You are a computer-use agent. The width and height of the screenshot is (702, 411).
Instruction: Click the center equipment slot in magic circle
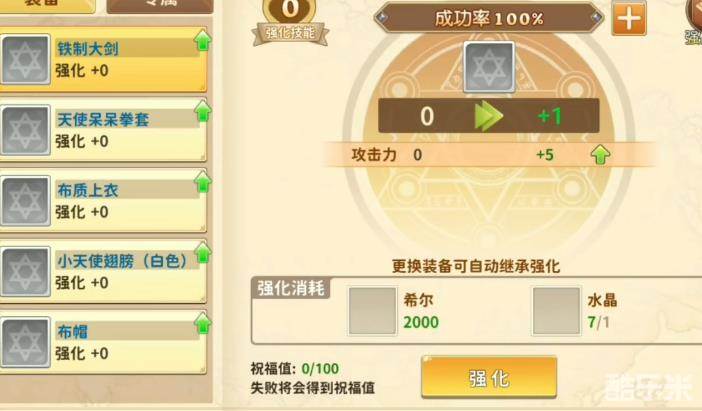(x=489, y=67)
